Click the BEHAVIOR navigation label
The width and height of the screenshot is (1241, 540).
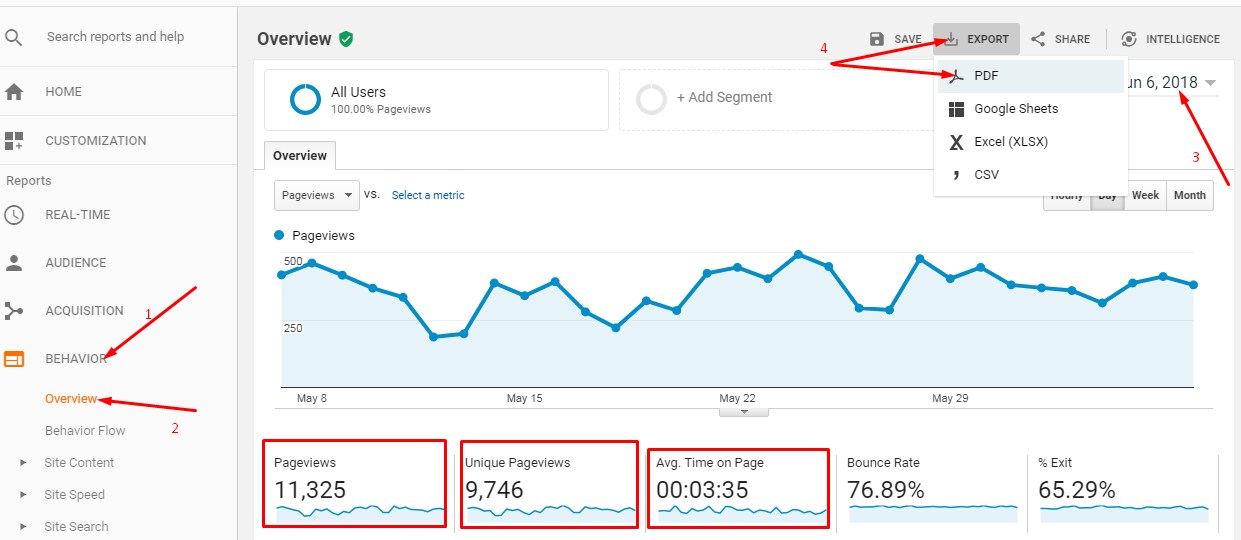76,359
